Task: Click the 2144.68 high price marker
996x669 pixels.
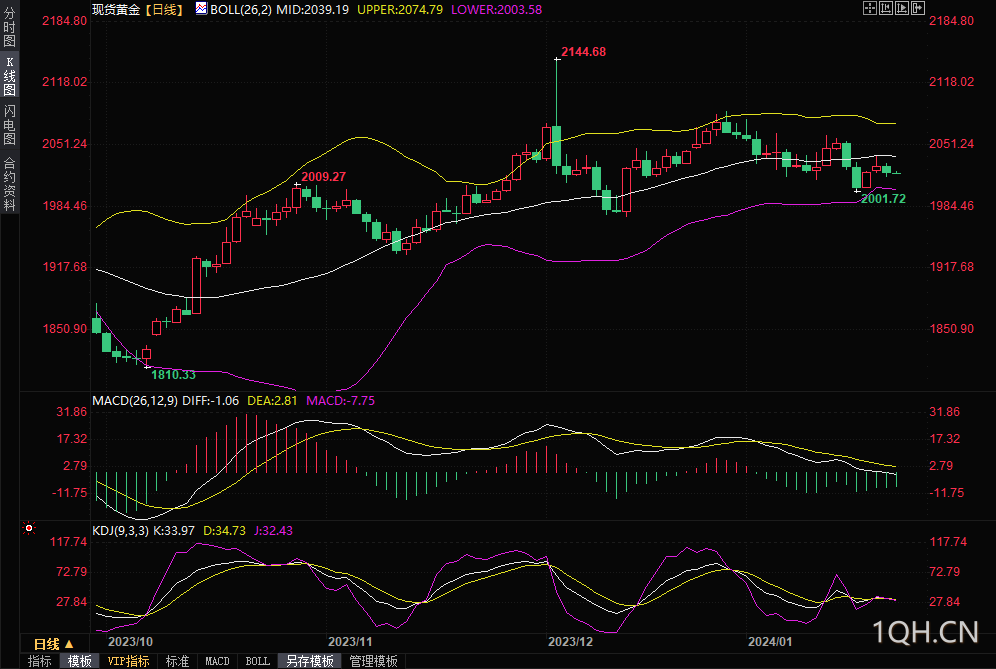Action: pos(583,51)
